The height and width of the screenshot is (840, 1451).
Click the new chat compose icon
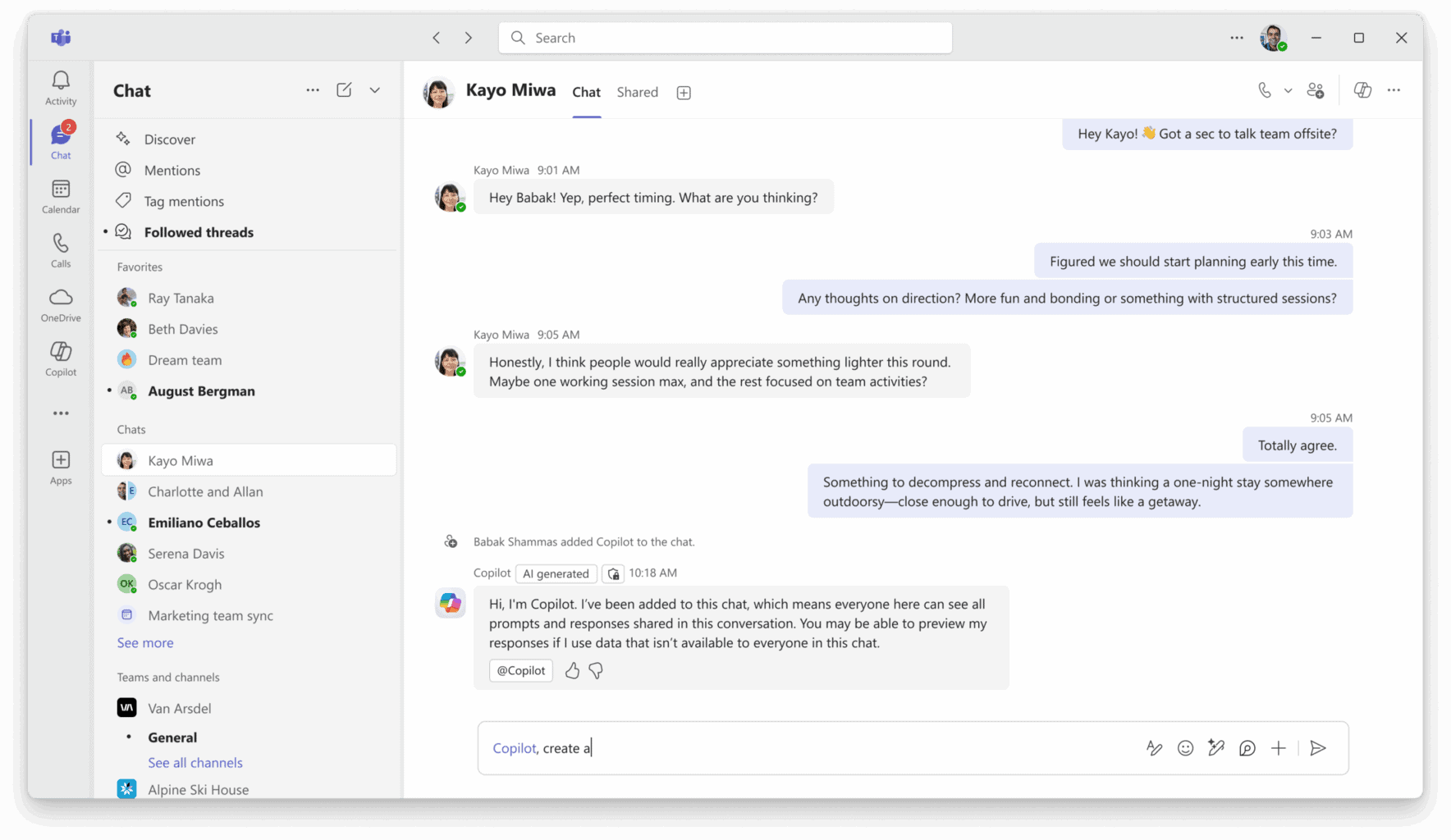[344, 90]
